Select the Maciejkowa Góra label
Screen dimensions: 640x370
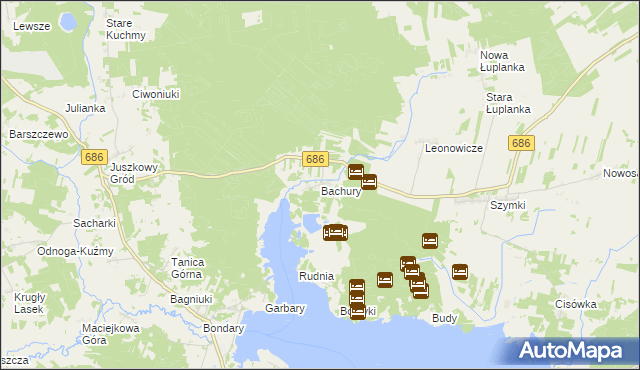point(111,334)
